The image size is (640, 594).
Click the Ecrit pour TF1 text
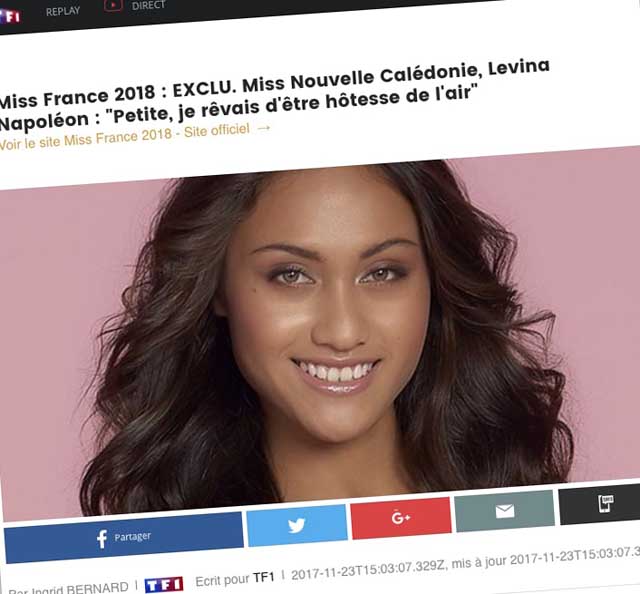(235, 579)
